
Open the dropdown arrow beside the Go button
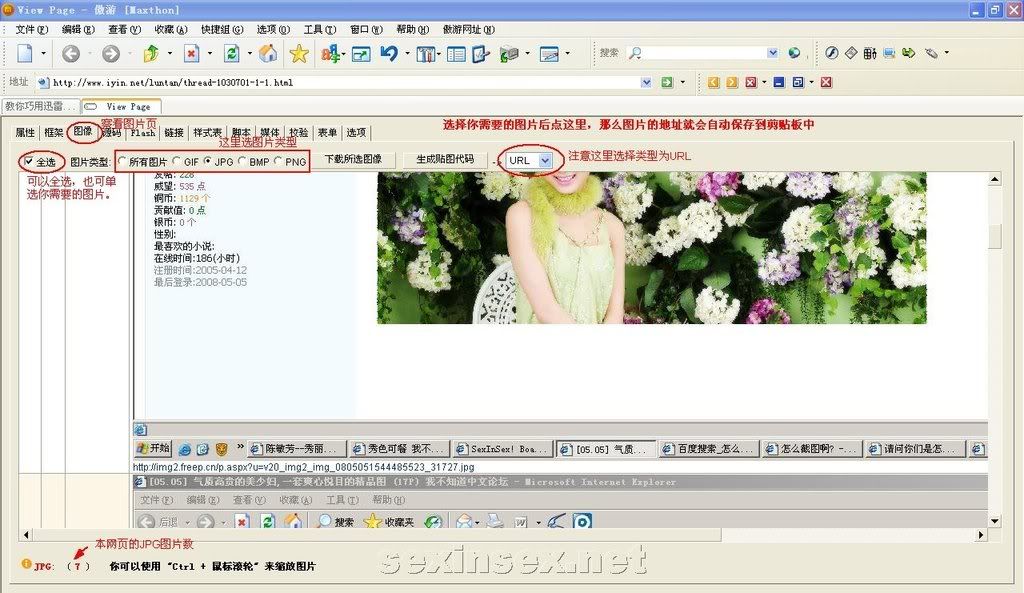click(683, 82)
